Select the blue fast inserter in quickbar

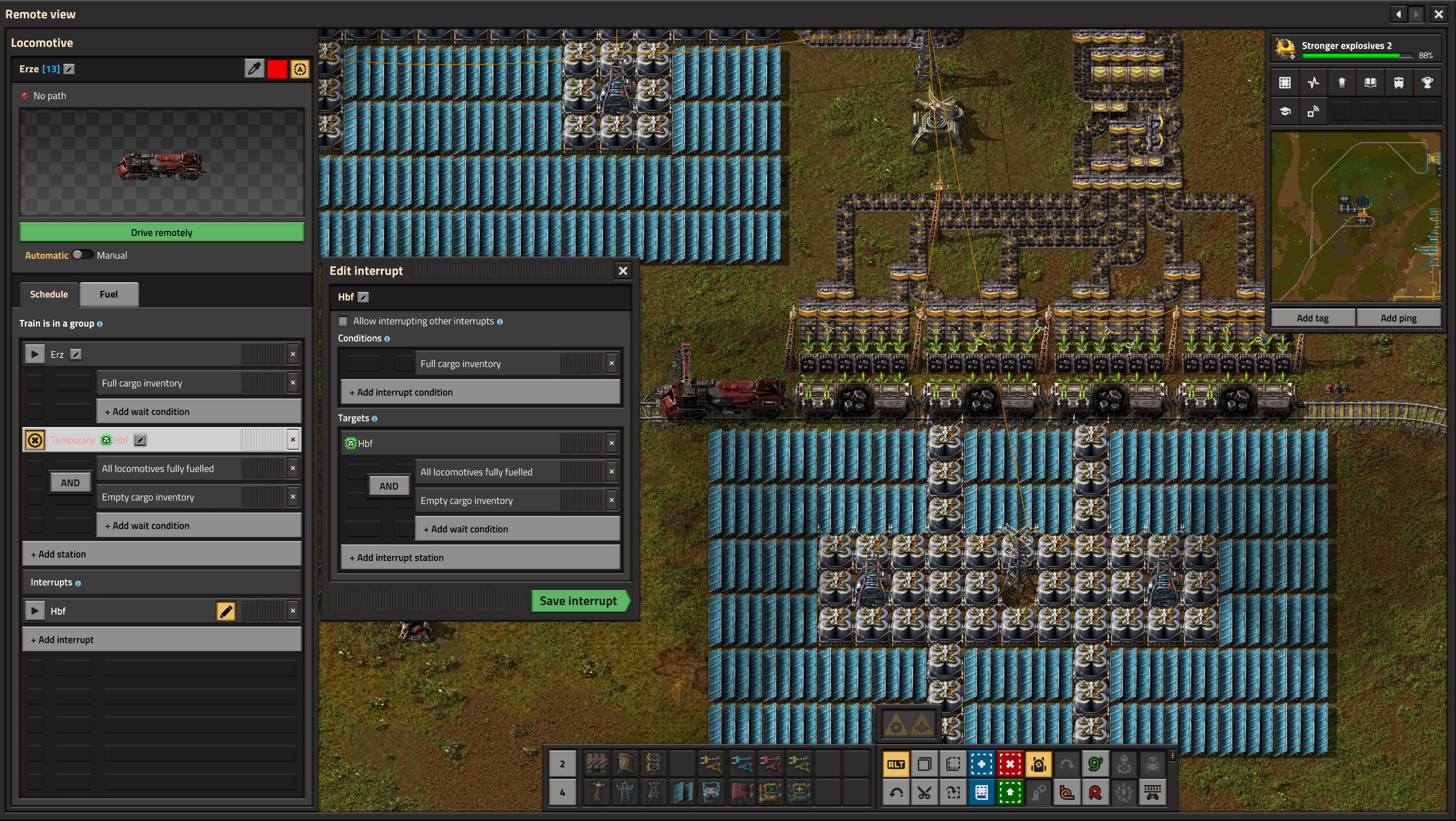pyautogui.click(x=742, y=764)
